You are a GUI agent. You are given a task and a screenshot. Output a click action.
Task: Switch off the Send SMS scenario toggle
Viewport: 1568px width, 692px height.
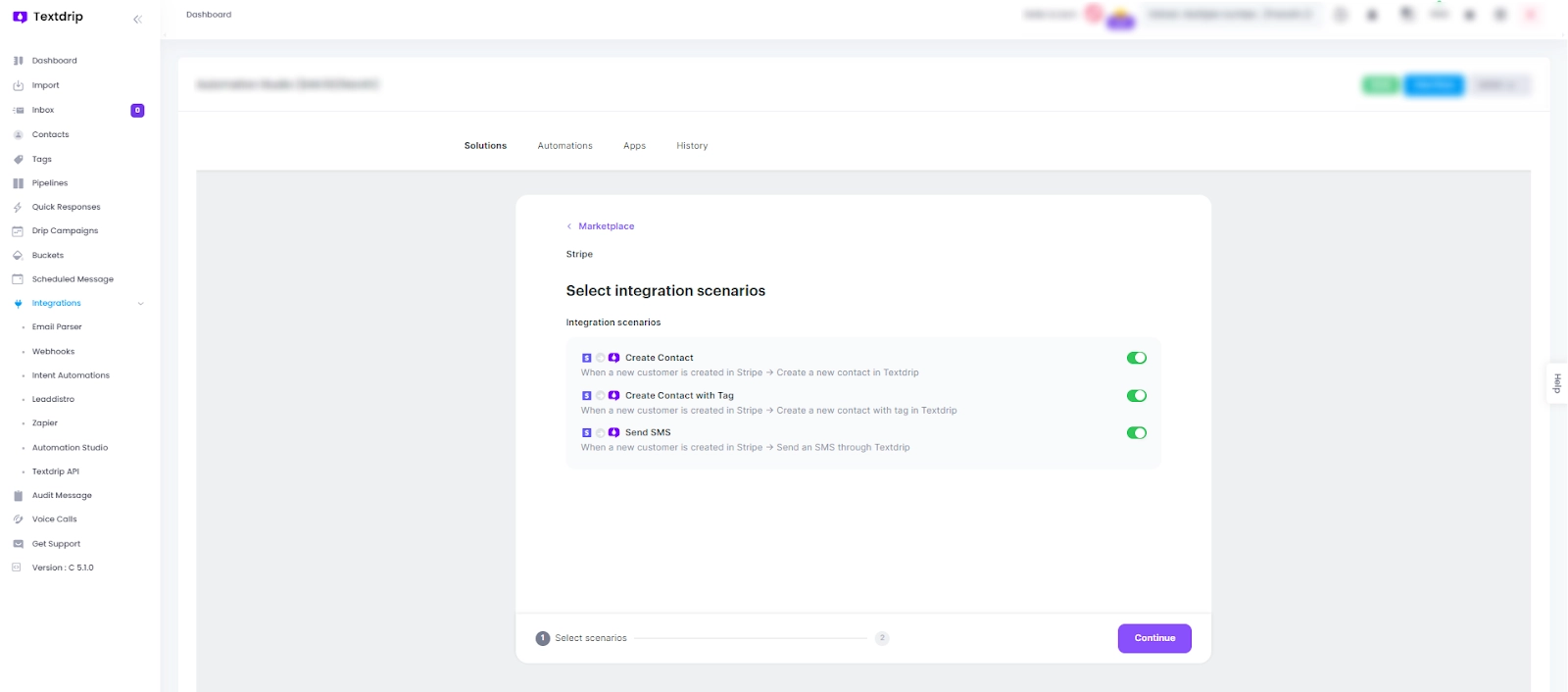[x=1137, y=432]
